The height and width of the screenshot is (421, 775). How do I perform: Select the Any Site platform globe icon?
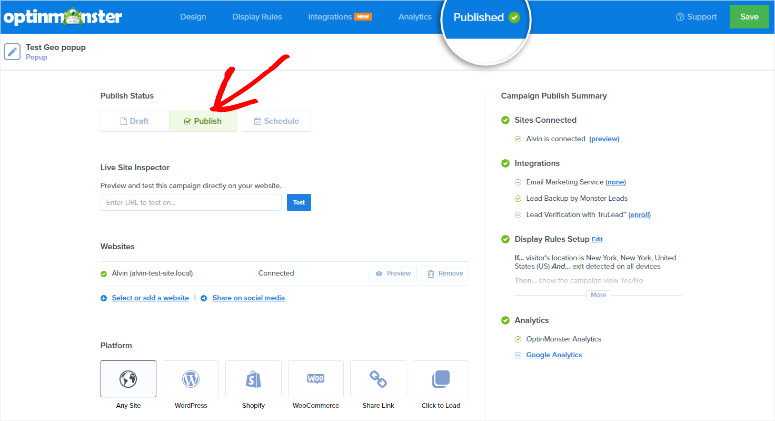(x=128, y=379)
